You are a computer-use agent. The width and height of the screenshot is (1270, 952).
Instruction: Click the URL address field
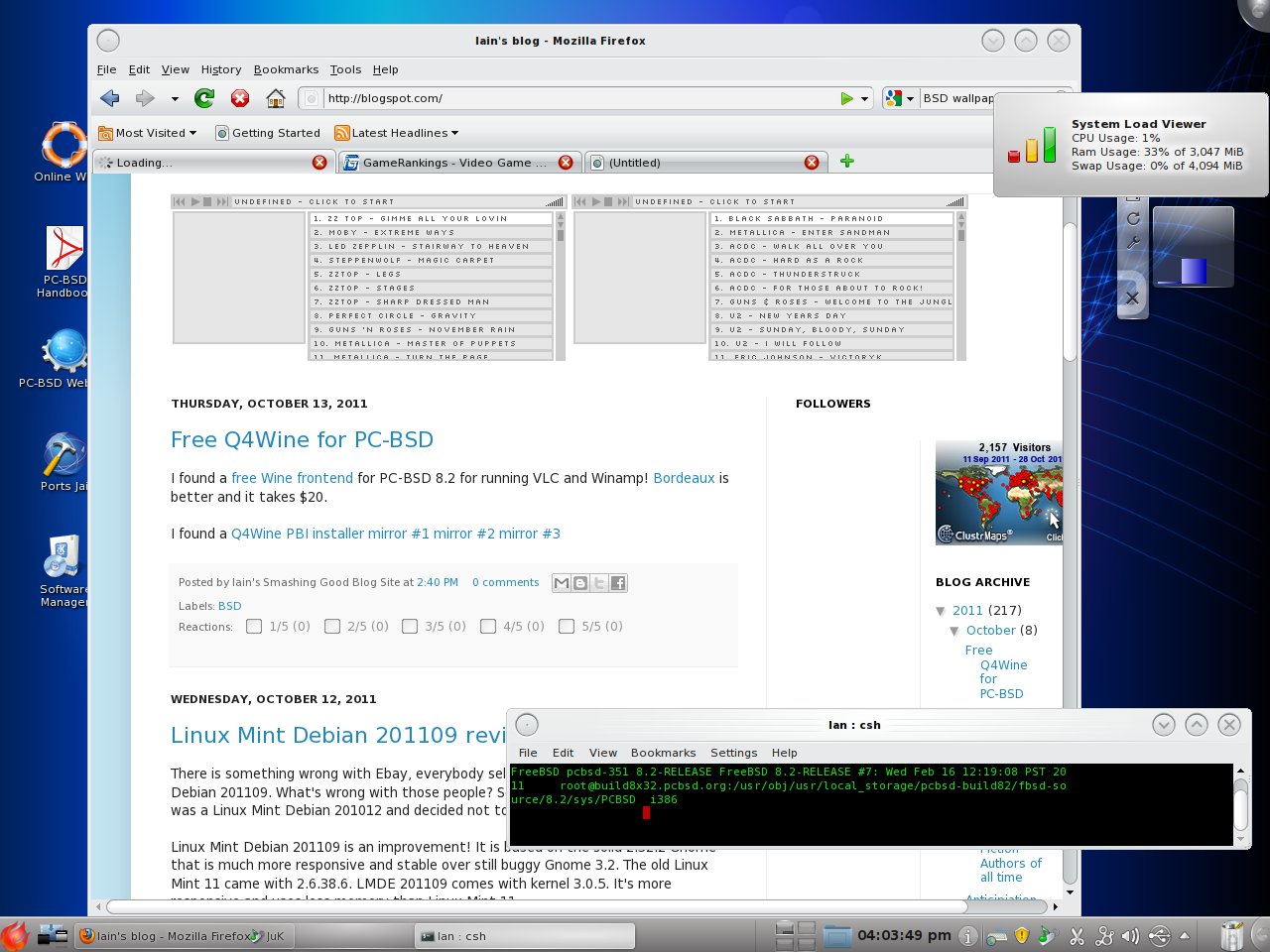pos(580,98)
